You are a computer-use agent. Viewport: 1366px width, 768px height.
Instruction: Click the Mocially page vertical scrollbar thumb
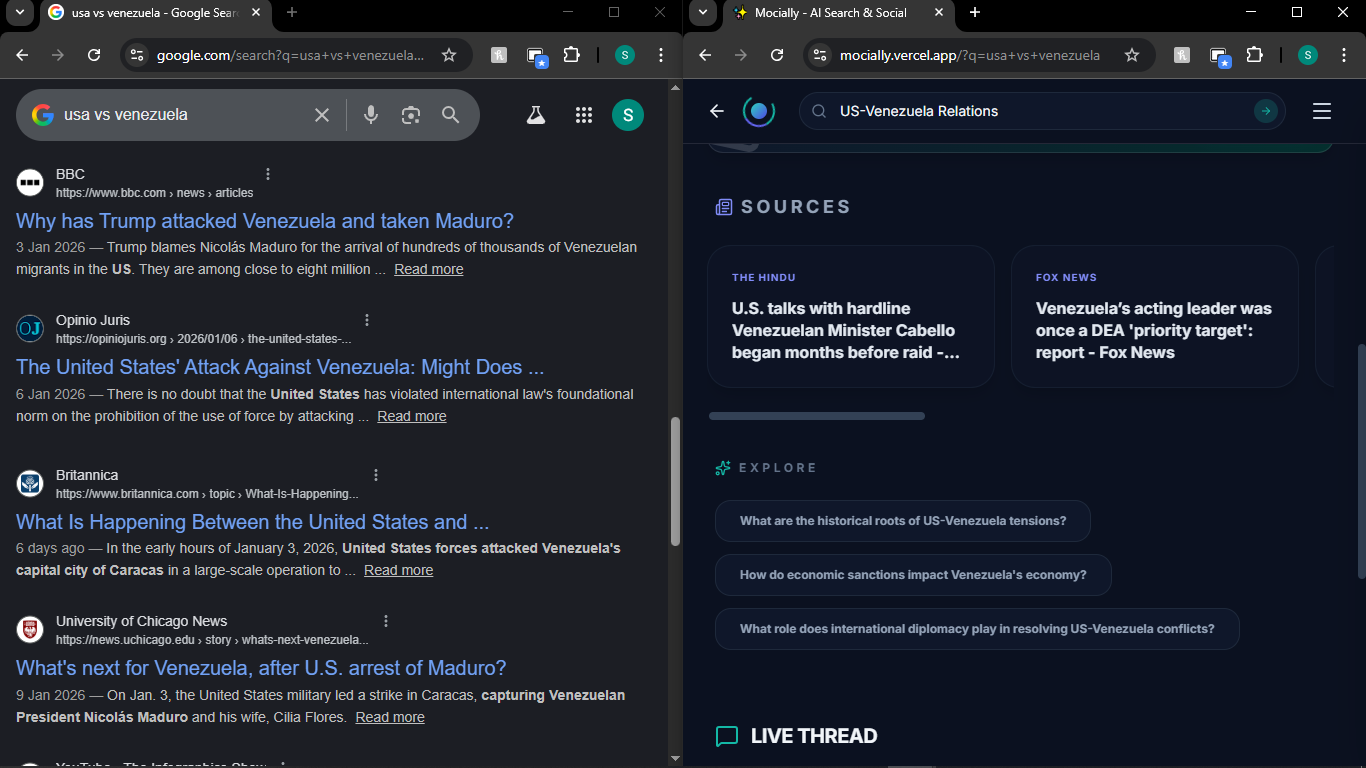point(1361,461)
